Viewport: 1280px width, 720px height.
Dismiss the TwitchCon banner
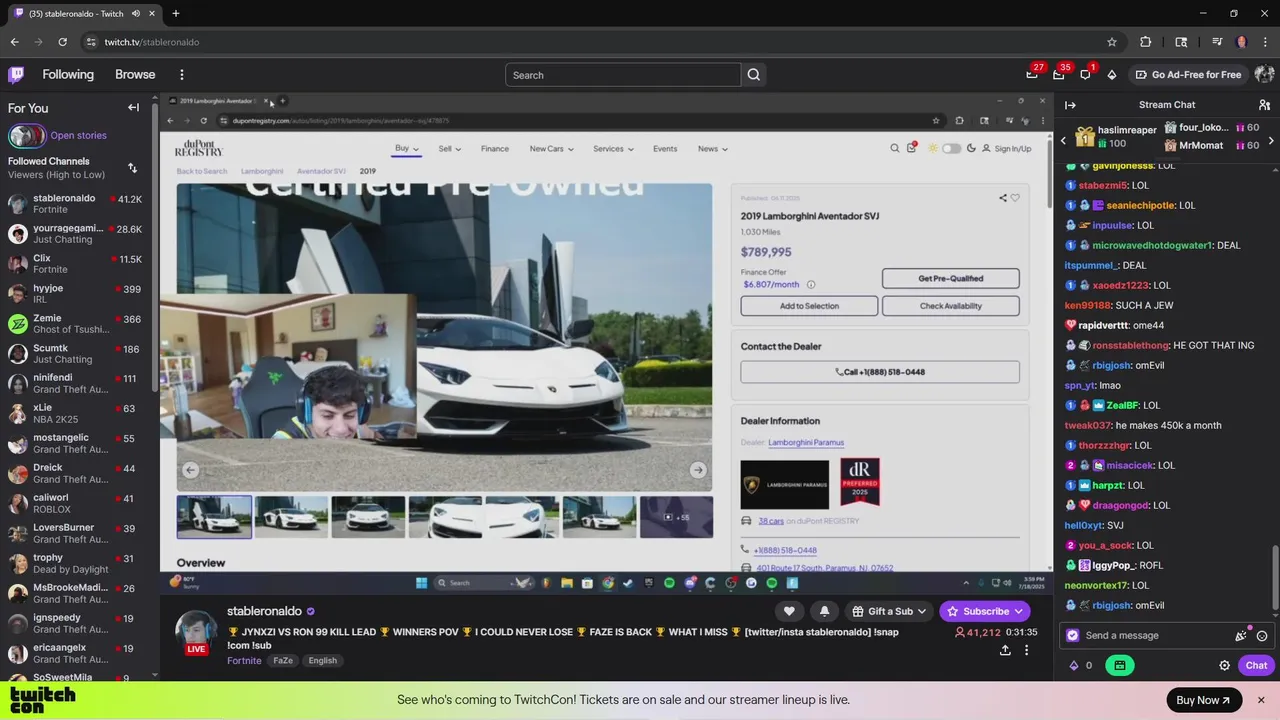(x=1261, y=700)
